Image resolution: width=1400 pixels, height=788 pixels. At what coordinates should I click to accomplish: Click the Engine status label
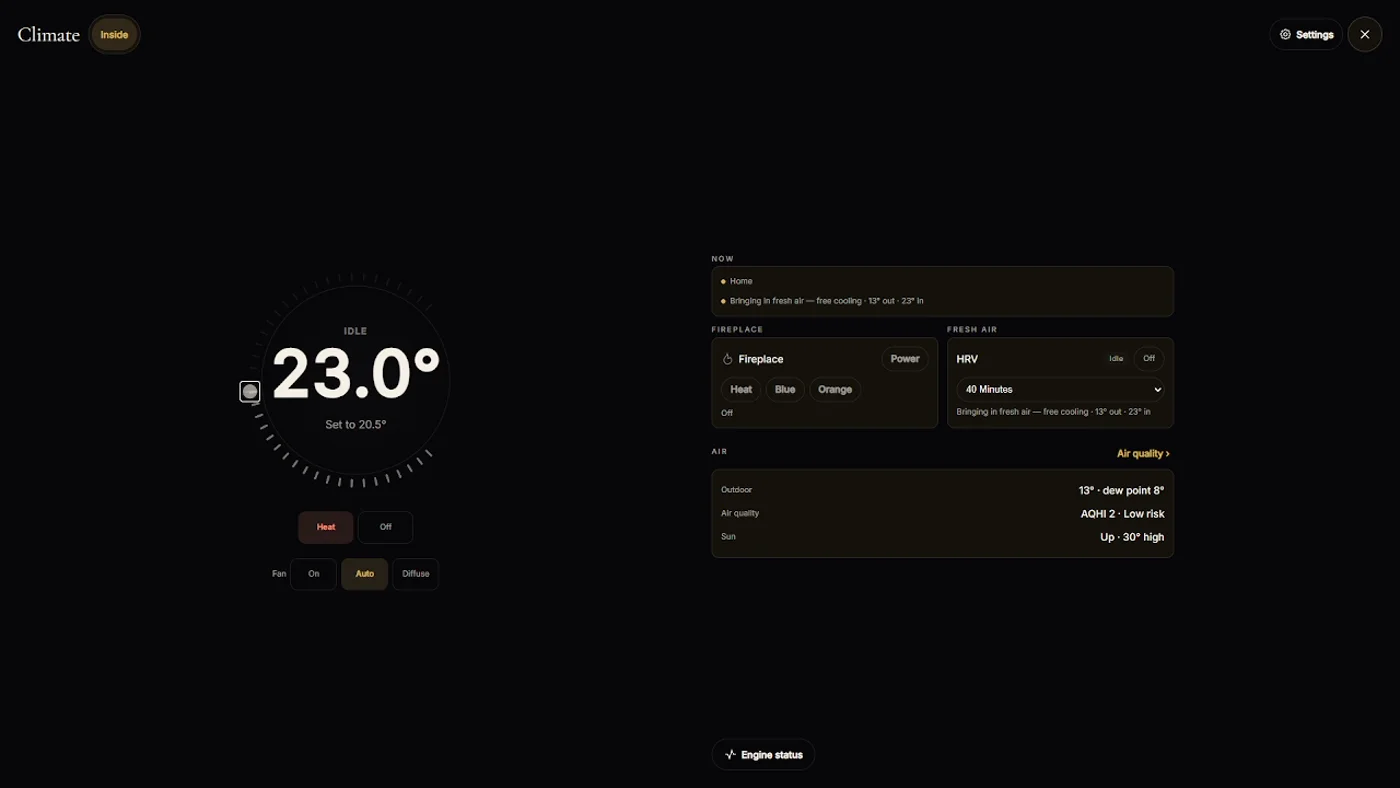772,755
